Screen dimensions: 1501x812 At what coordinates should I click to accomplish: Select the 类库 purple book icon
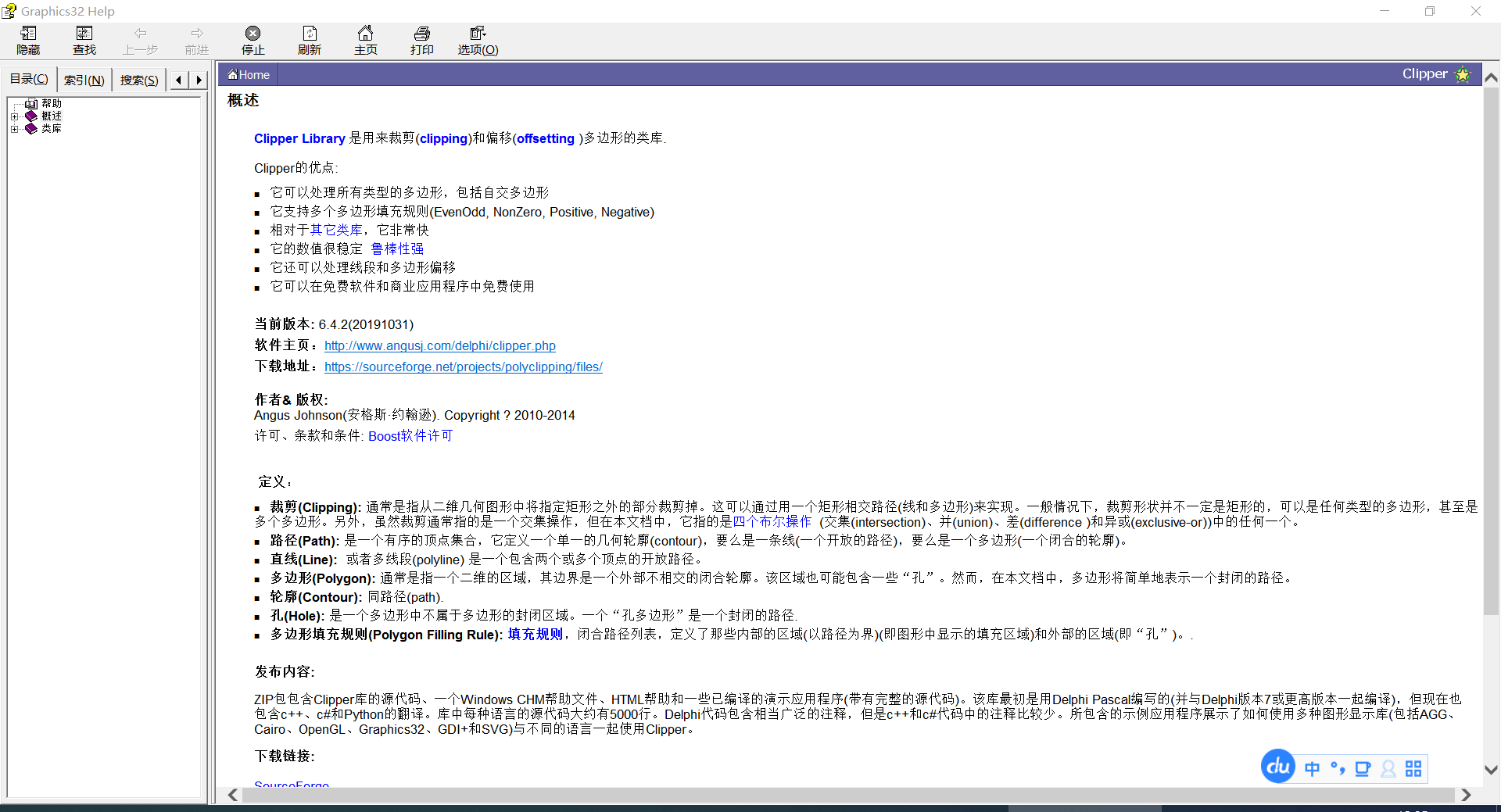tap(31, 128)
